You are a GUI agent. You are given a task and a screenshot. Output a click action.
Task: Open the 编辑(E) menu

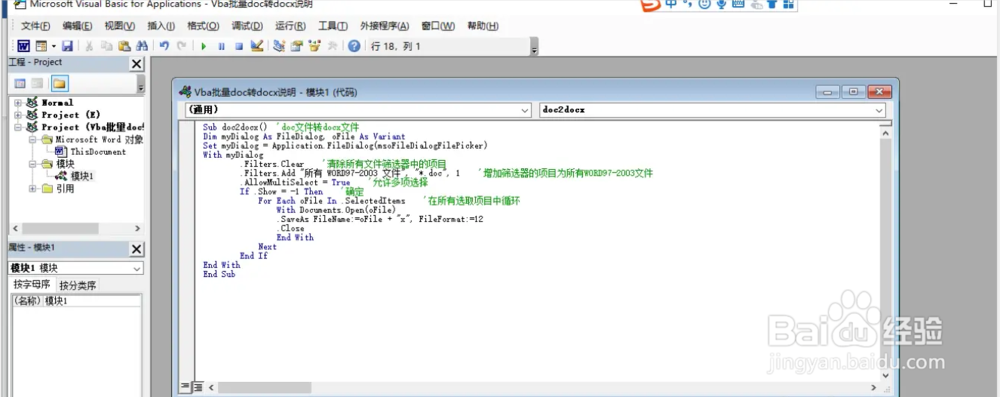click(77, 26)
